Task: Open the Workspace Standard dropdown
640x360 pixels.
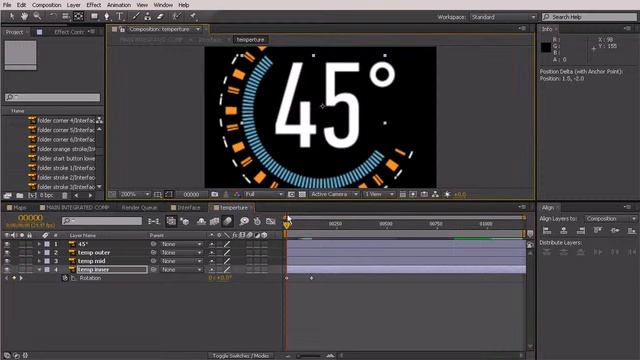Action: (503, 17)
